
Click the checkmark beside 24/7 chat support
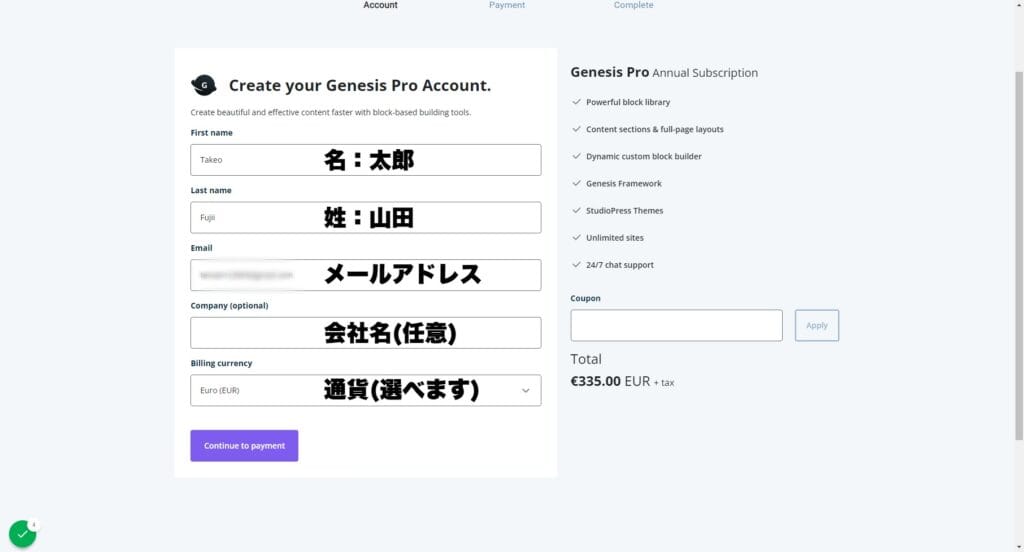tap(576, 265)
